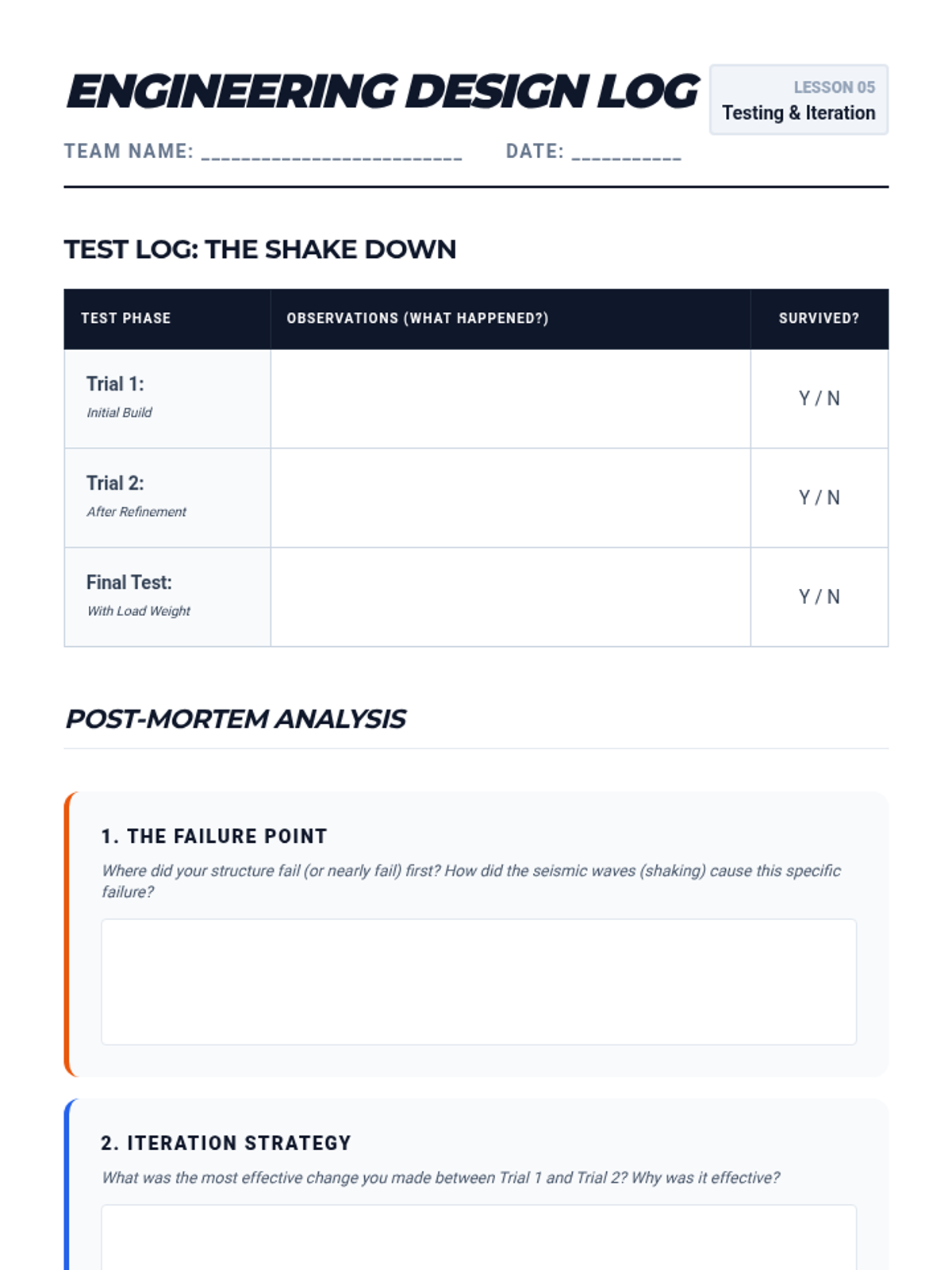Mark the Y / N option for Trial 1
Image resolution: width=952 pixels, height=1270 pixels.
(x=819, y=398)
